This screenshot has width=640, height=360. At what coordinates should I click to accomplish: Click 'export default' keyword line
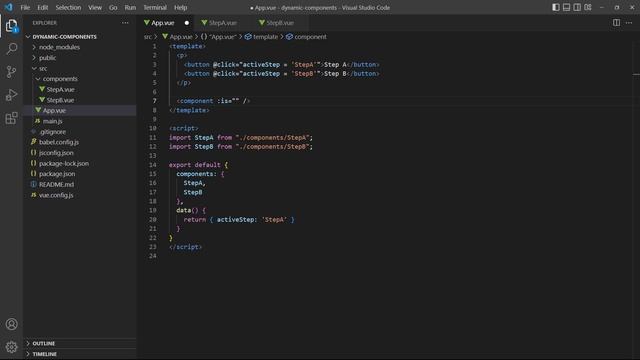click(x=195, y=165)
